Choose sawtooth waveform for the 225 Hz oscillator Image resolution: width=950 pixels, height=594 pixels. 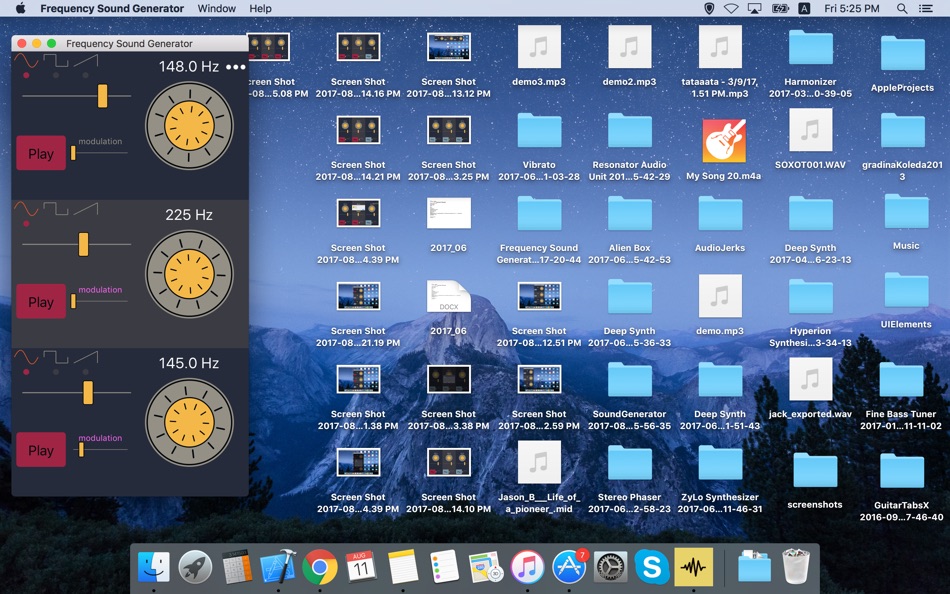86,210
